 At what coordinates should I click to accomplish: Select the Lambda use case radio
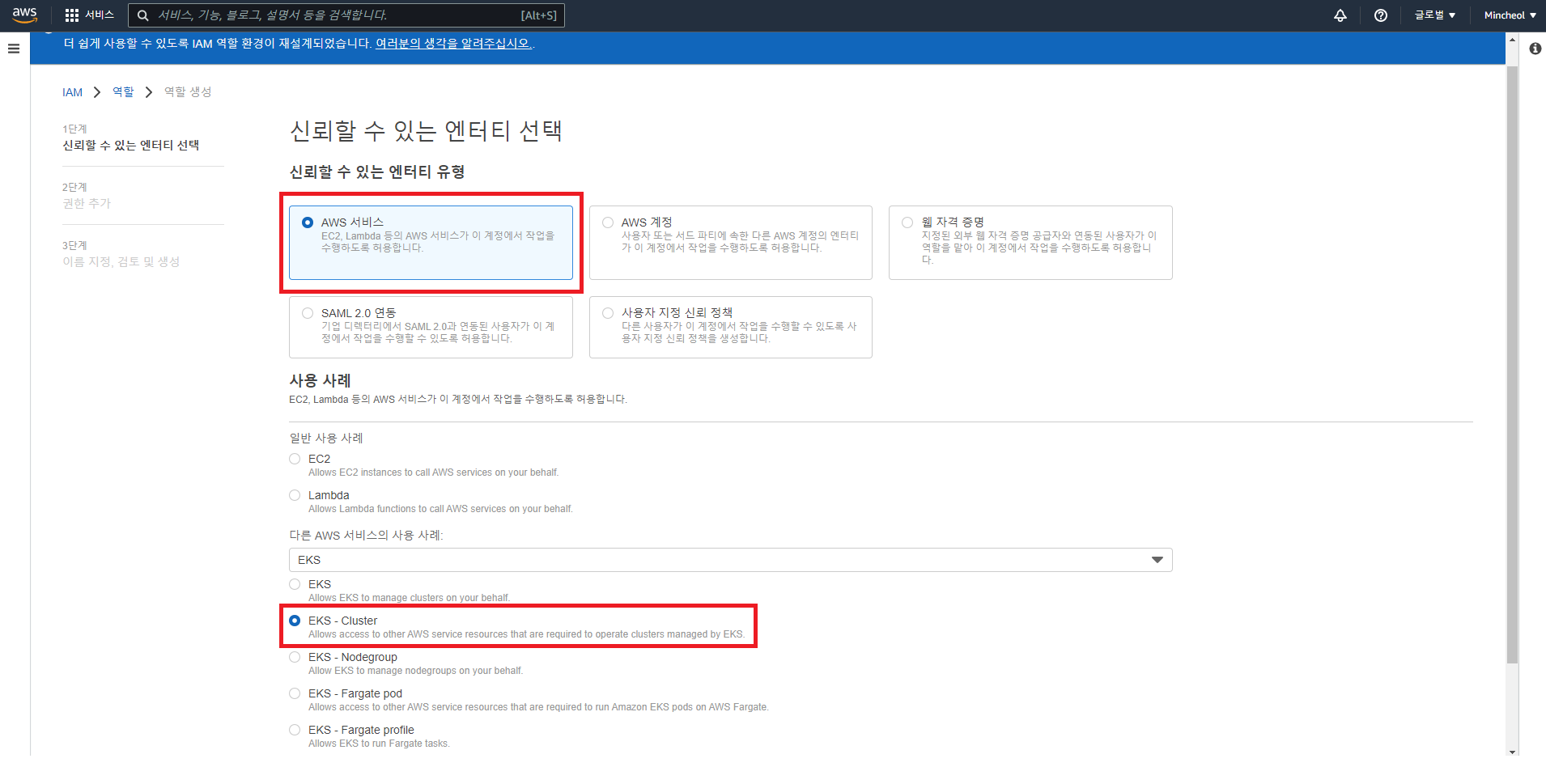tap(295, 495)
